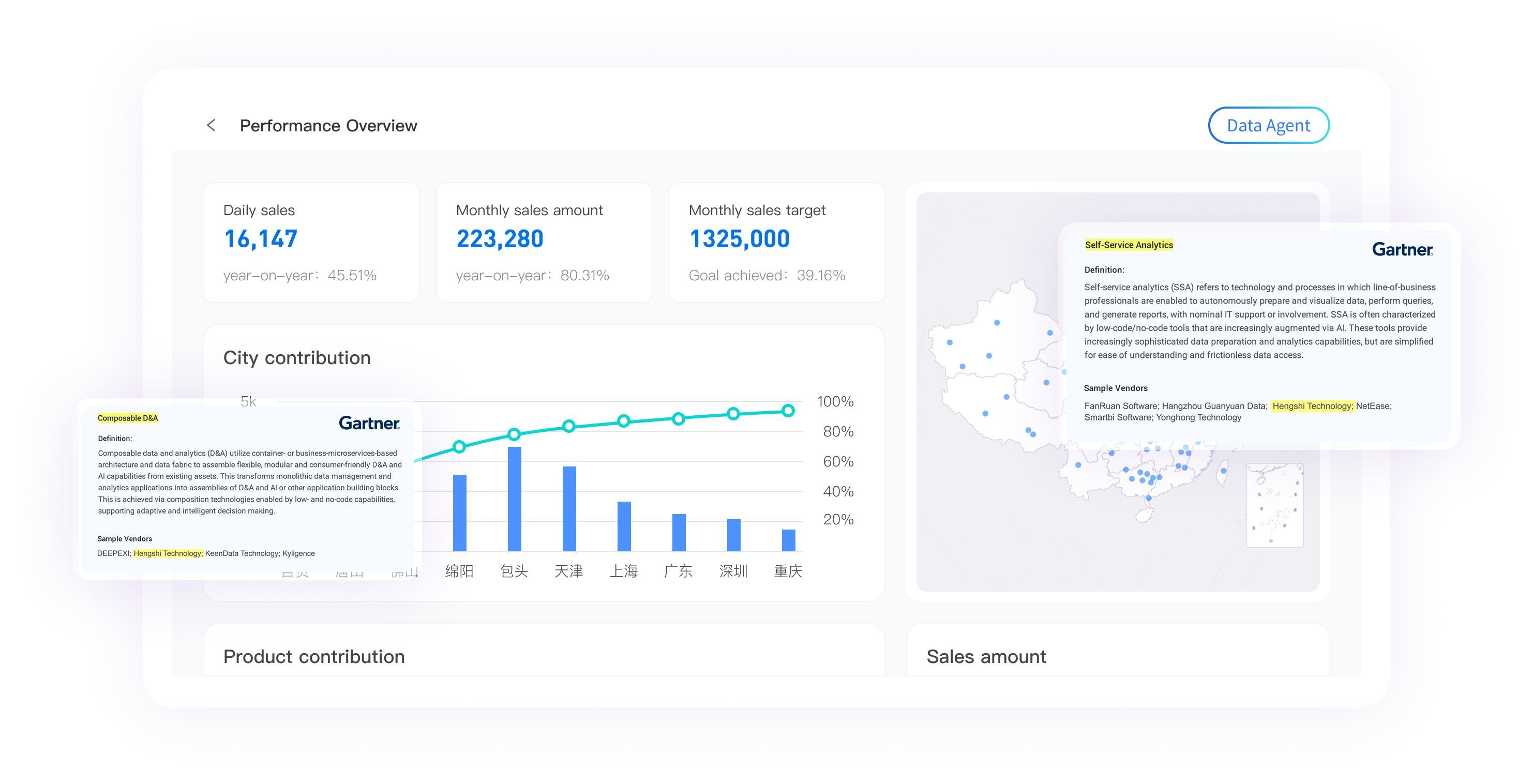The width and height of the screenshot is (1533, 784).
Task: Open the Sales amount section
Action: point(986,657)
